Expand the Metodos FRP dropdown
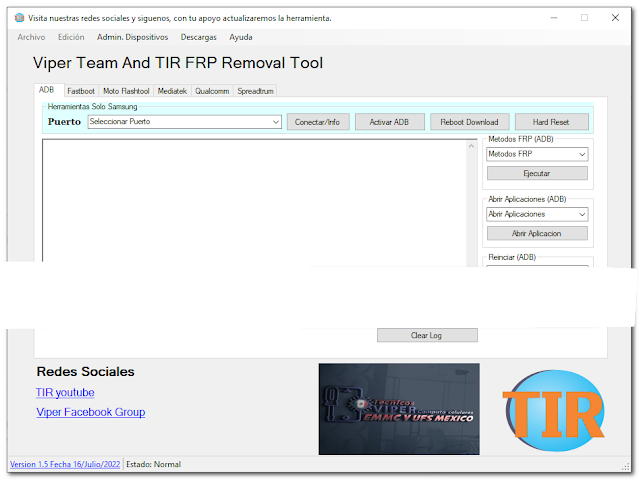 537,154
